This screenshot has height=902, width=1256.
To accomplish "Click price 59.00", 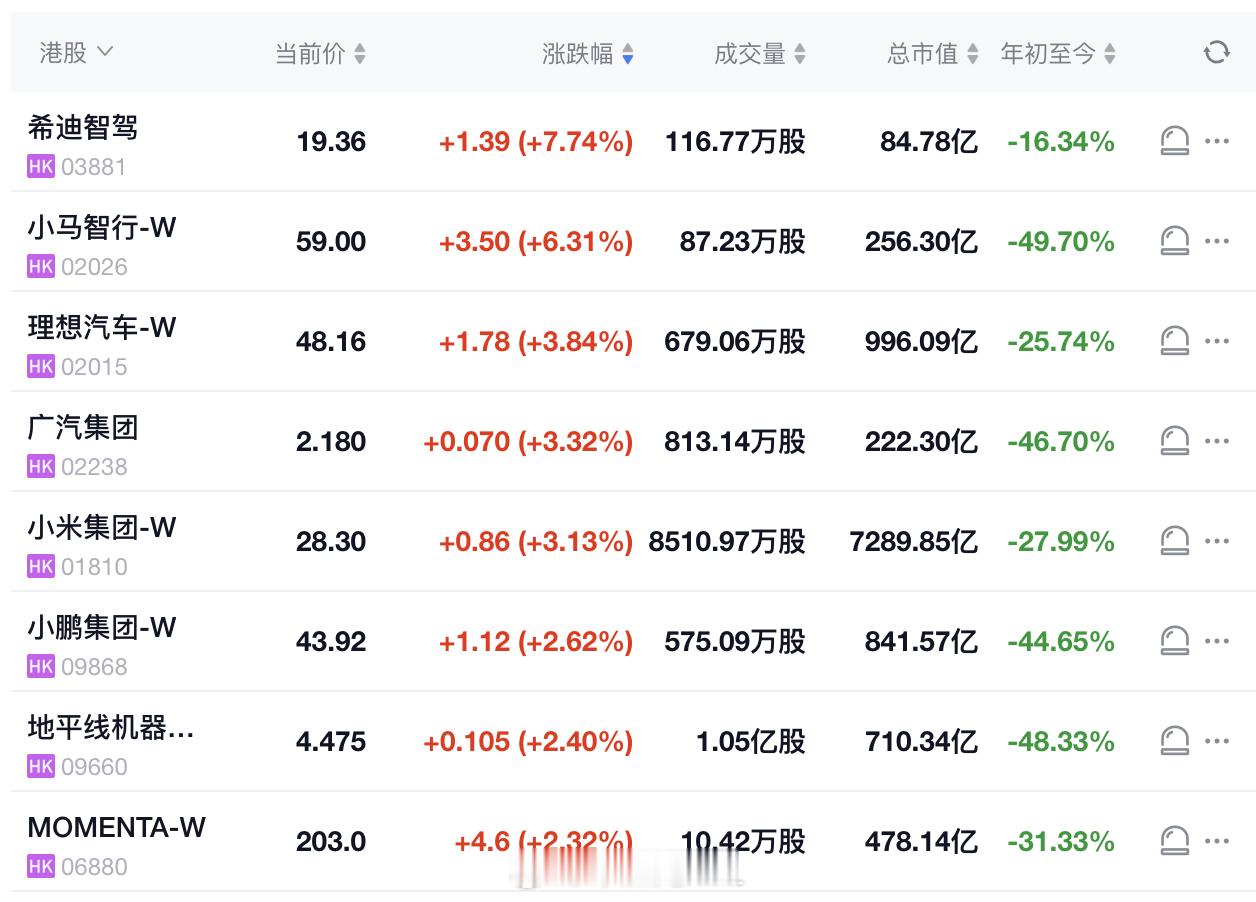I will [x=331, y=242].
